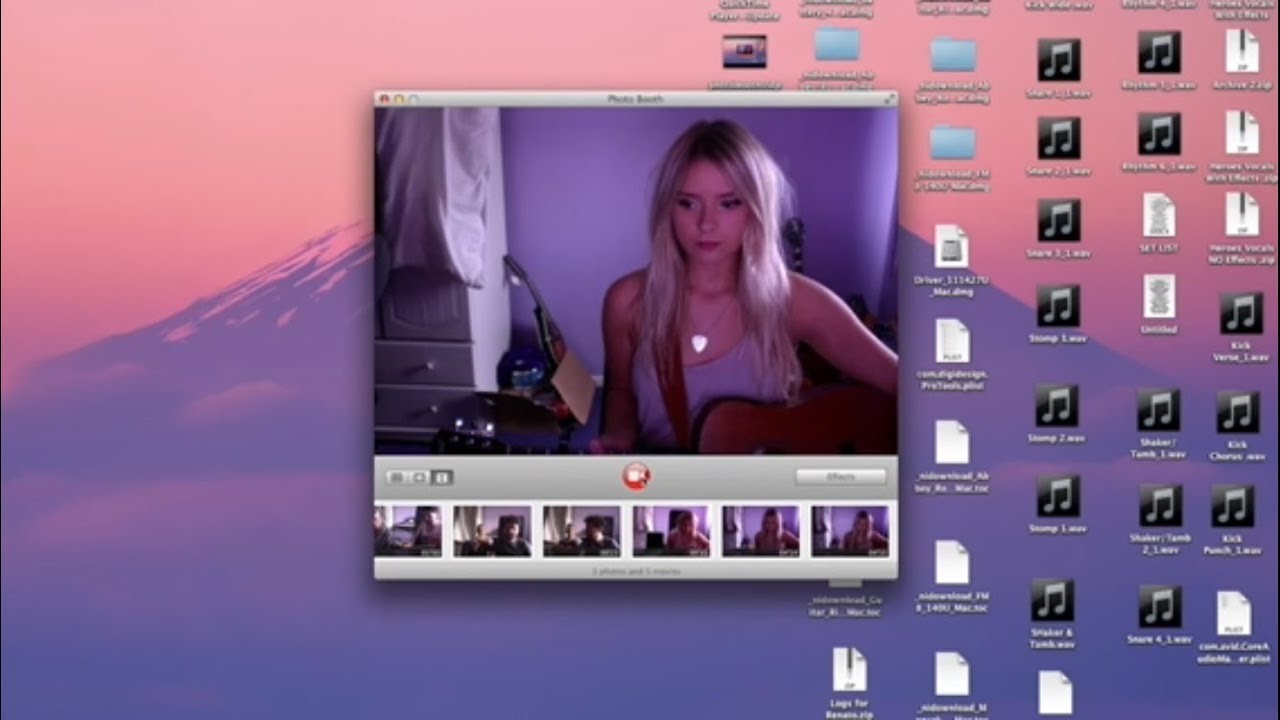The height and width of the screenshot is (720, 1280).
Task: Select the Shaker/Tamb 2_1.wav audio file icon
Action: (1160, 506)
